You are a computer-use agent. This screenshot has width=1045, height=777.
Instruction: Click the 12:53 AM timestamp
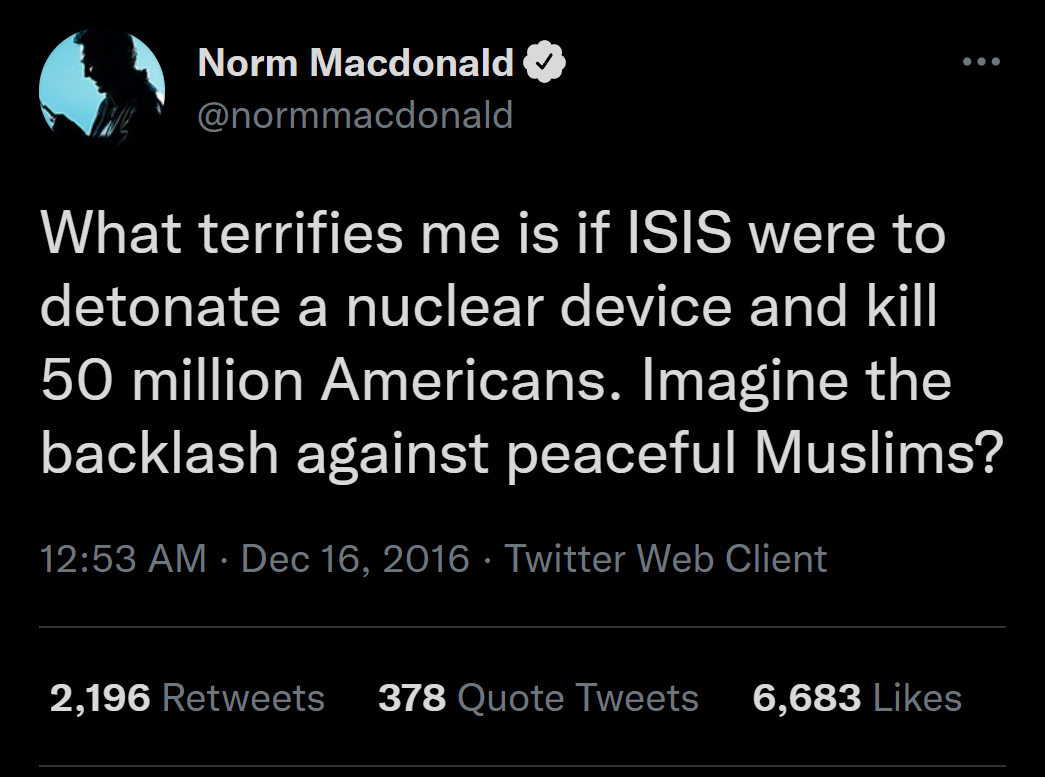[x=124, y=558]
